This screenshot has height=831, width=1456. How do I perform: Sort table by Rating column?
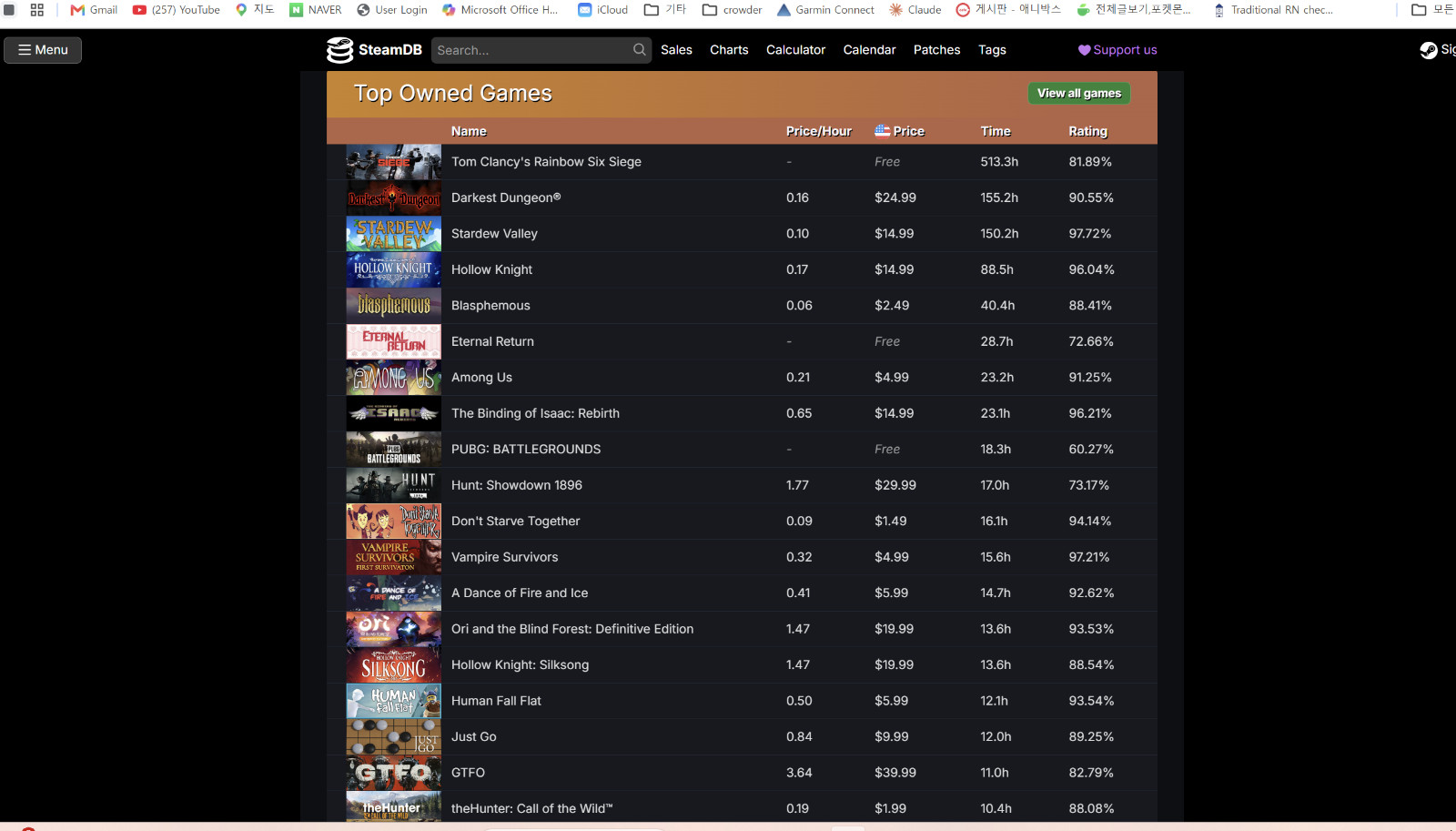tap(1087, 131)
